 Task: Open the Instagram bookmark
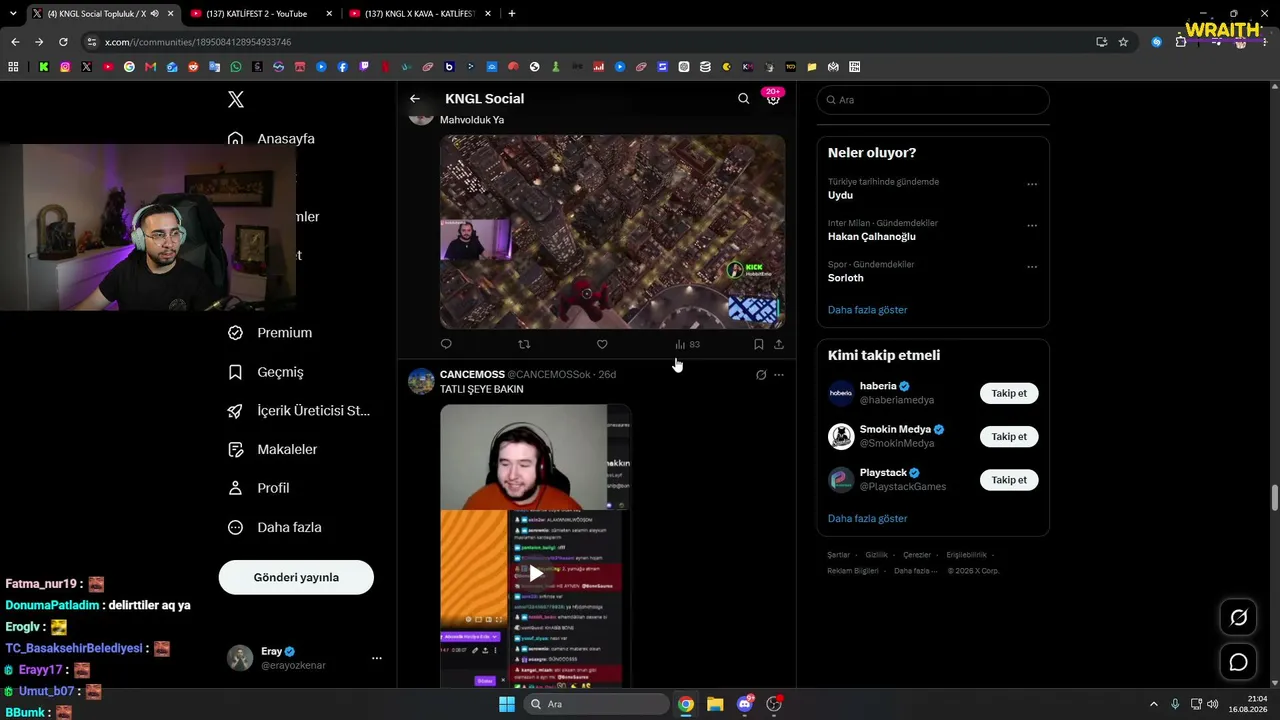point(65,67)
